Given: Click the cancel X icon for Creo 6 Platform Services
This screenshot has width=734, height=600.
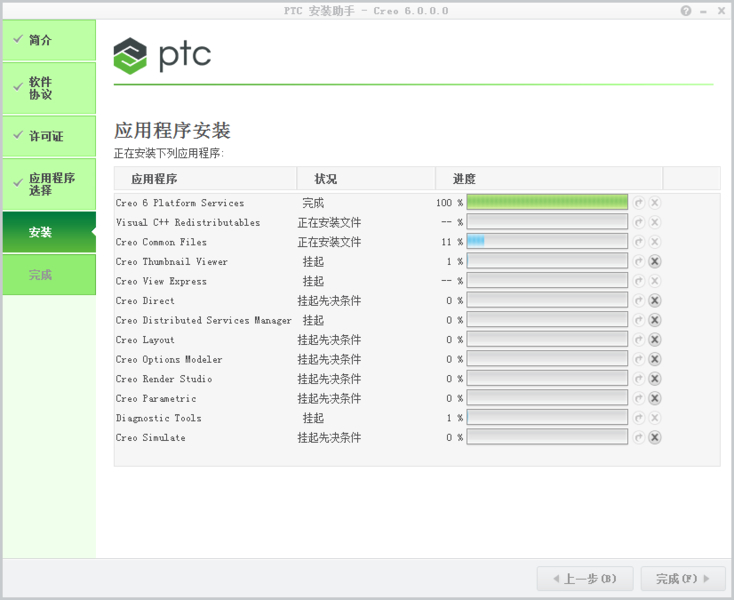Looking at the screenshot, I should click(x=655, y=203).
